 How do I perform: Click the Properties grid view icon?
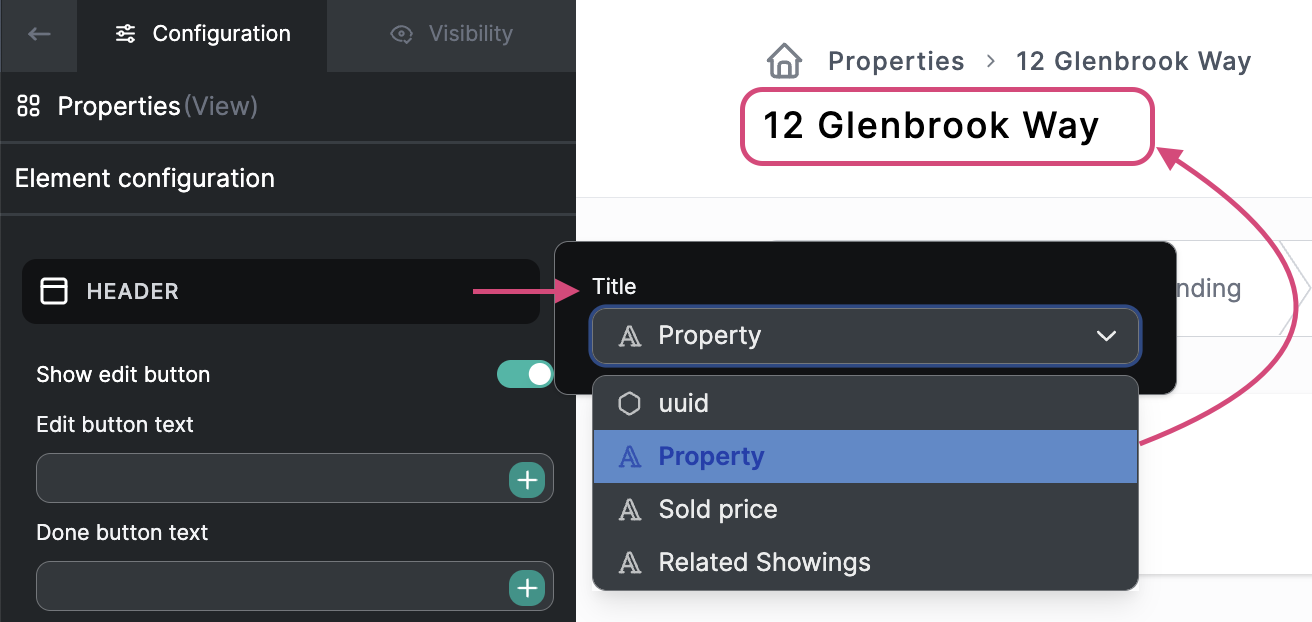coord(29,106)
